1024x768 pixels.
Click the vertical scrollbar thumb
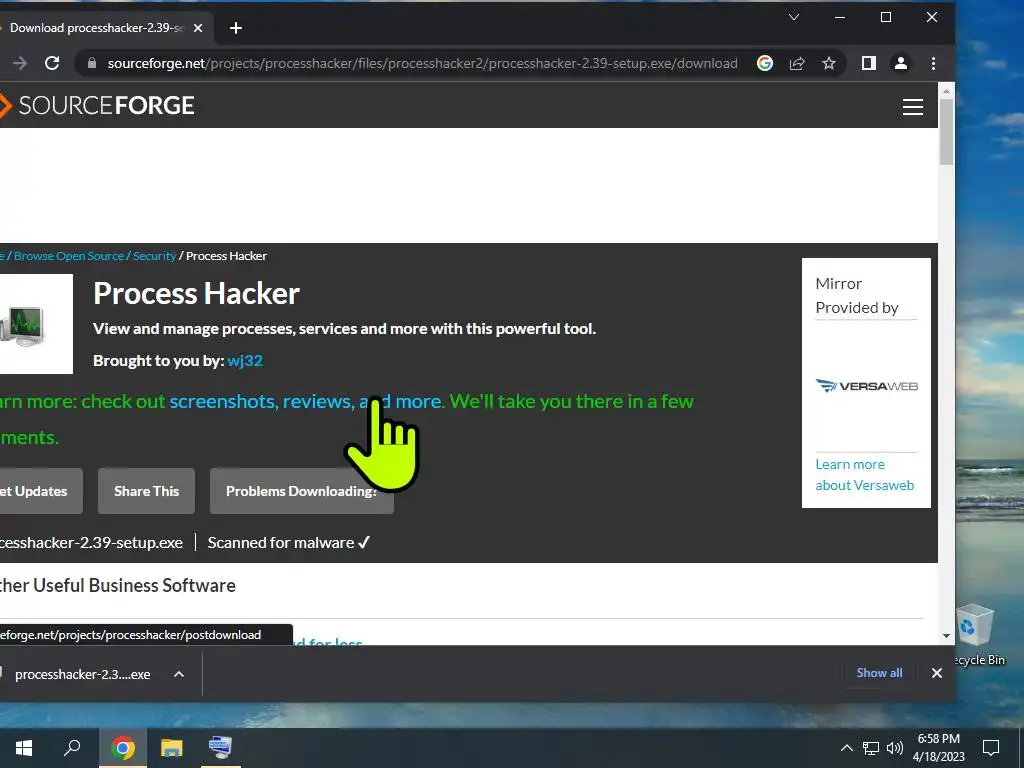(x=946, y=132)
